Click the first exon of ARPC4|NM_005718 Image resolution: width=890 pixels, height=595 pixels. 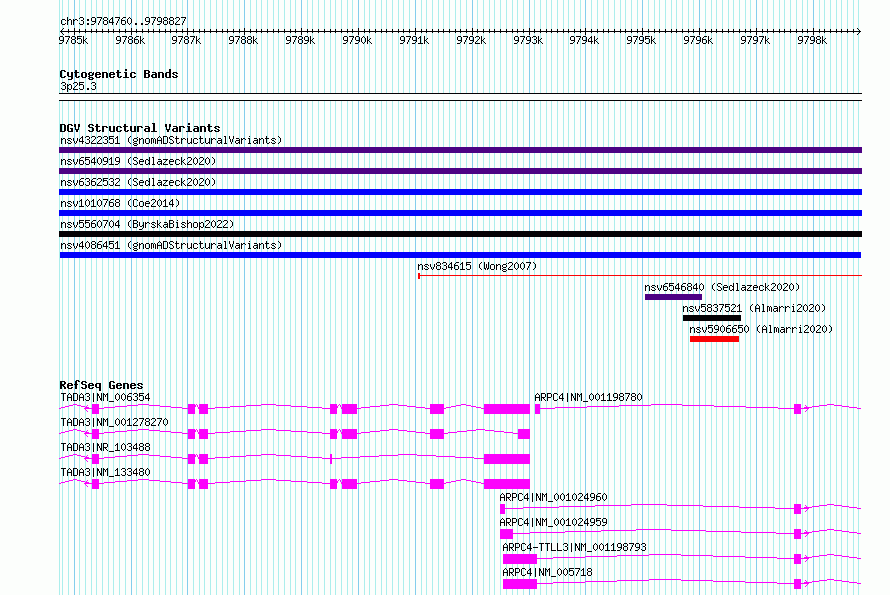click(519, 584)
